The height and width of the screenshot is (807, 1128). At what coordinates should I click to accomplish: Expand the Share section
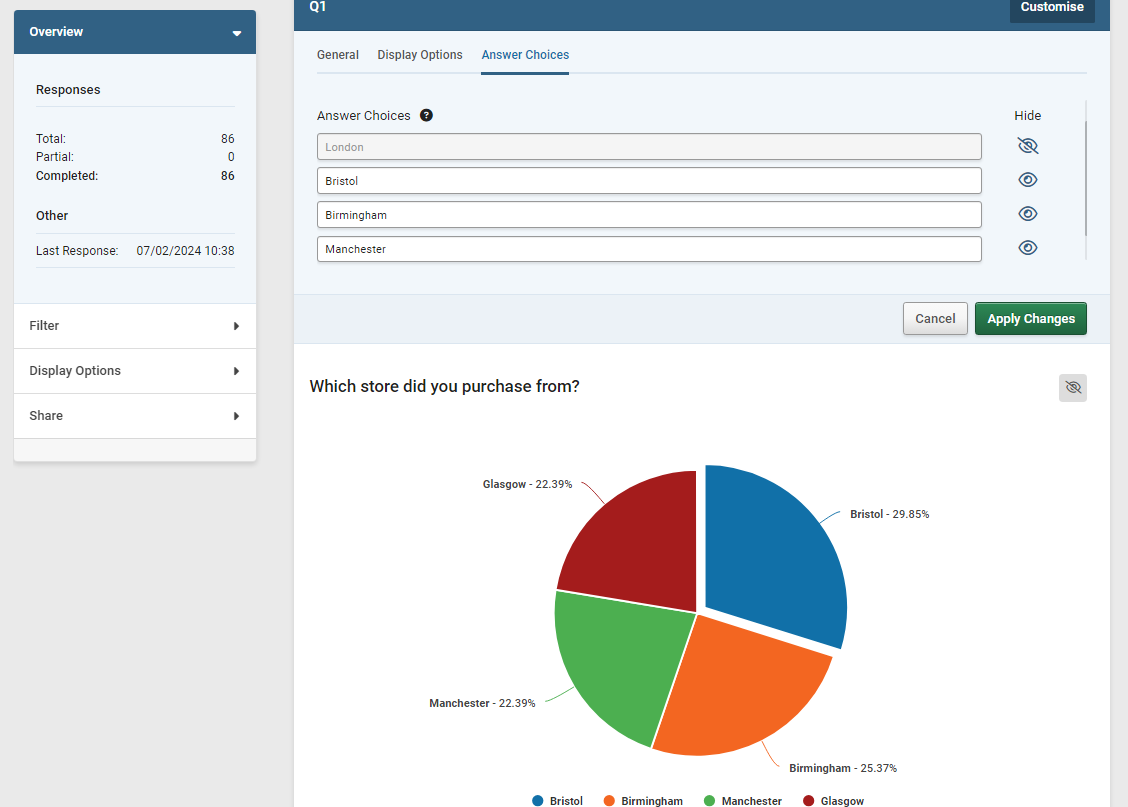click(x=135, y=415)
